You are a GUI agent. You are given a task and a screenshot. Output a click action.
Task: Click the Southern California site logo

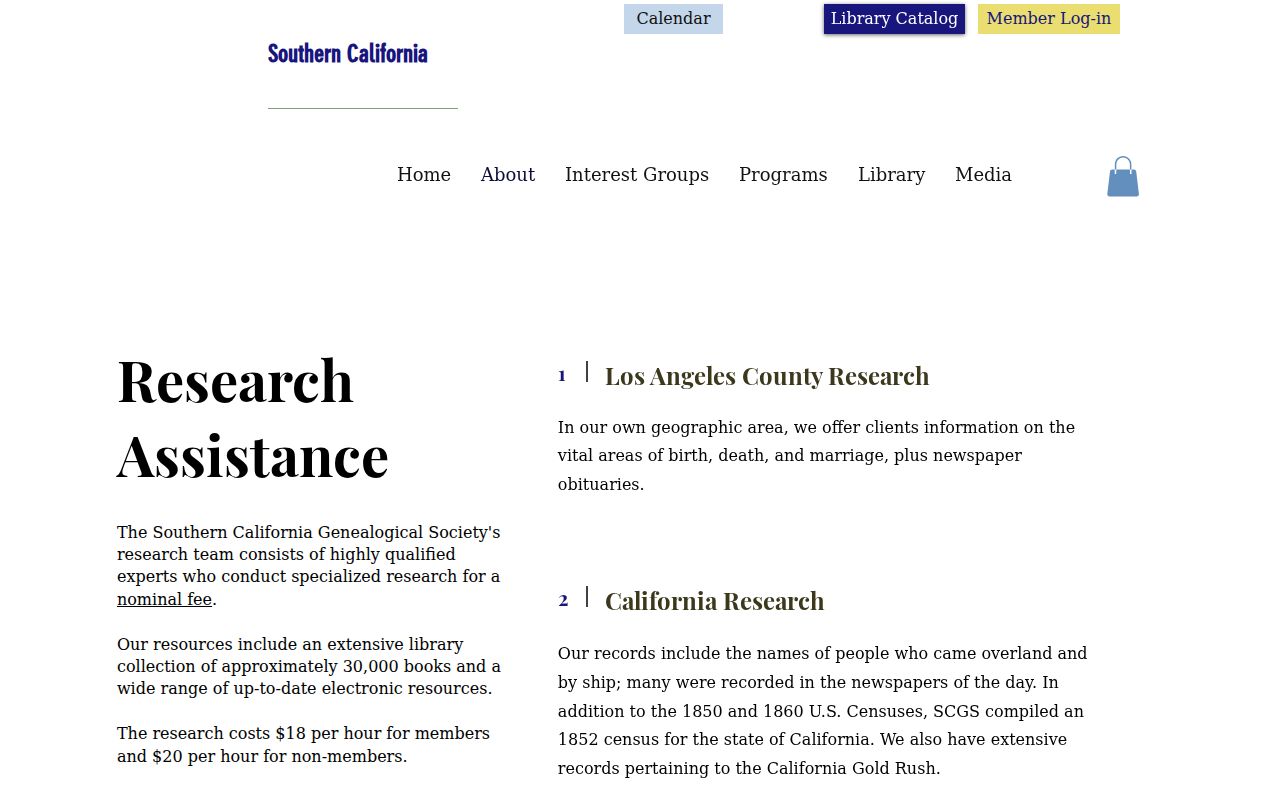(x=348, y=54)
